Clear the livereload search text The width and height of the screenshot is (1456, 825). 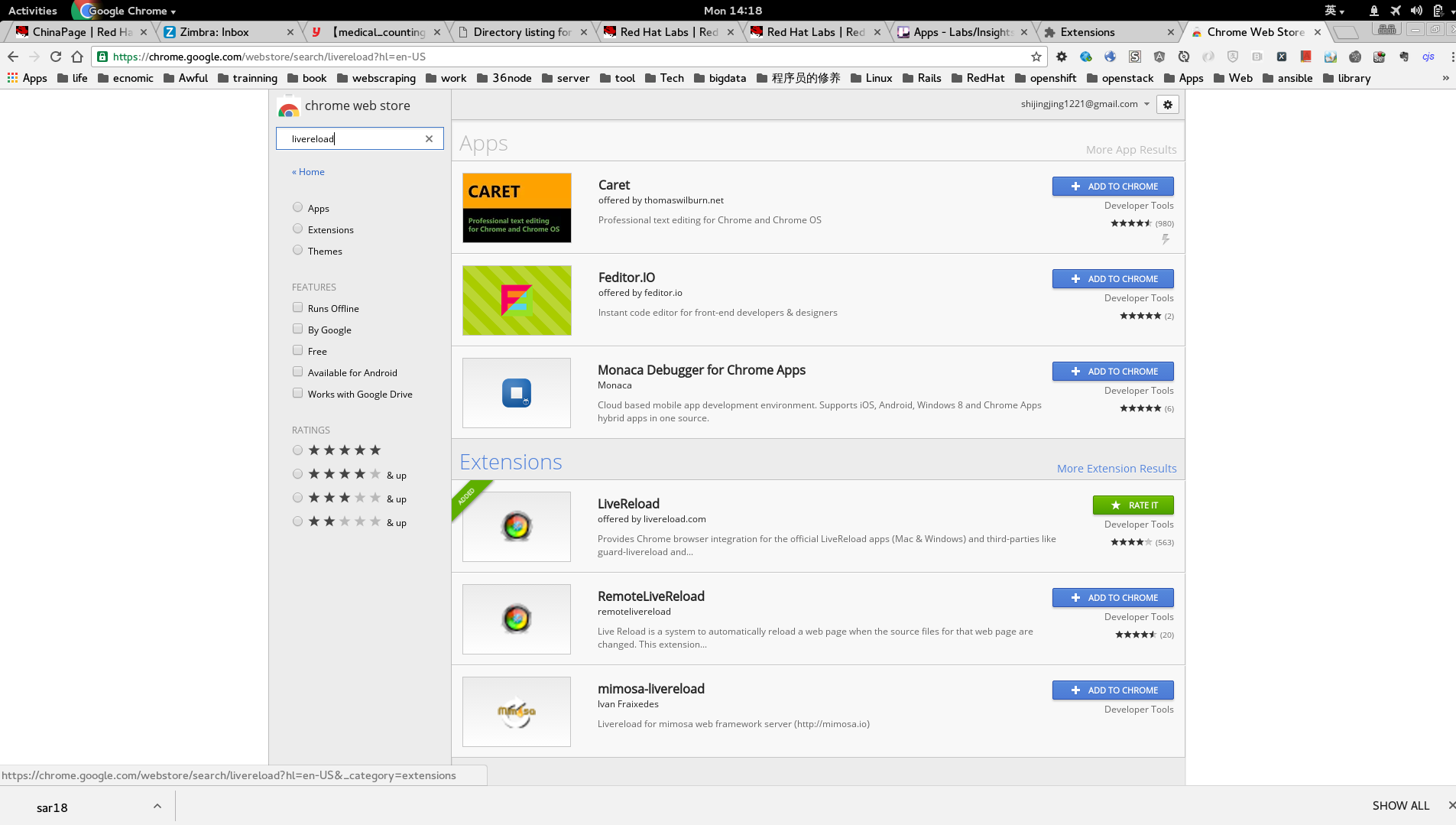click(429, 138)
